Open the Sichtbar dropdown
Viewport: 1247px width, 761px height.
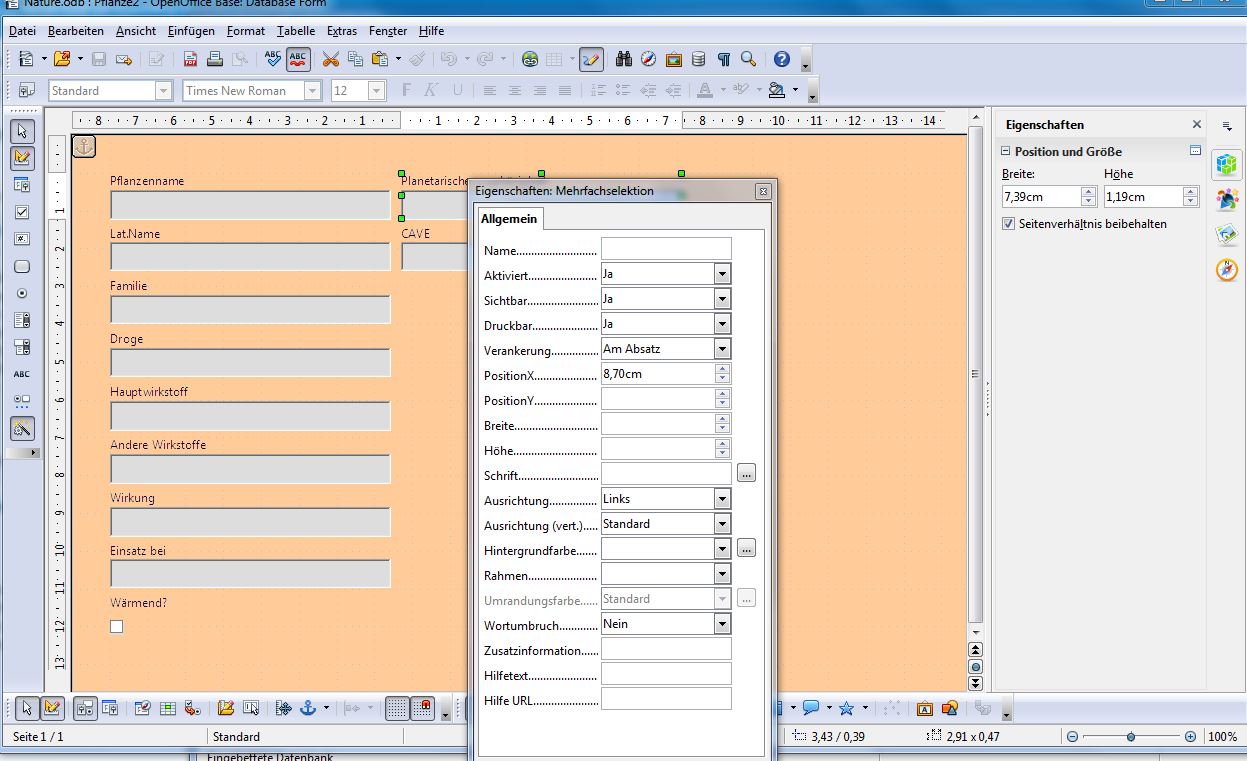pos(723,299)
